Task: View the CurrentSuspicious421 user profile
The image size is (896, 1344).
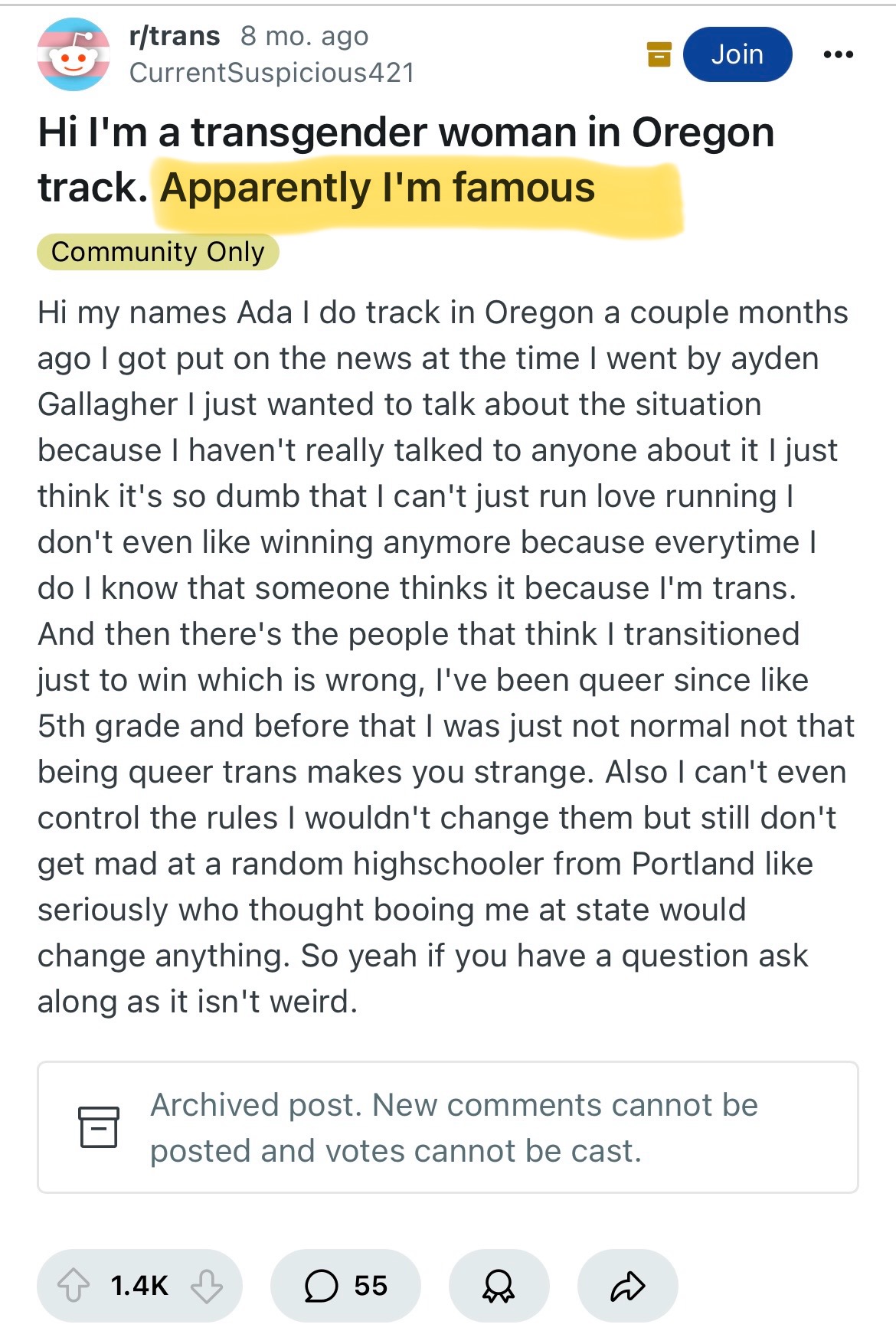Action: [272, 73]
